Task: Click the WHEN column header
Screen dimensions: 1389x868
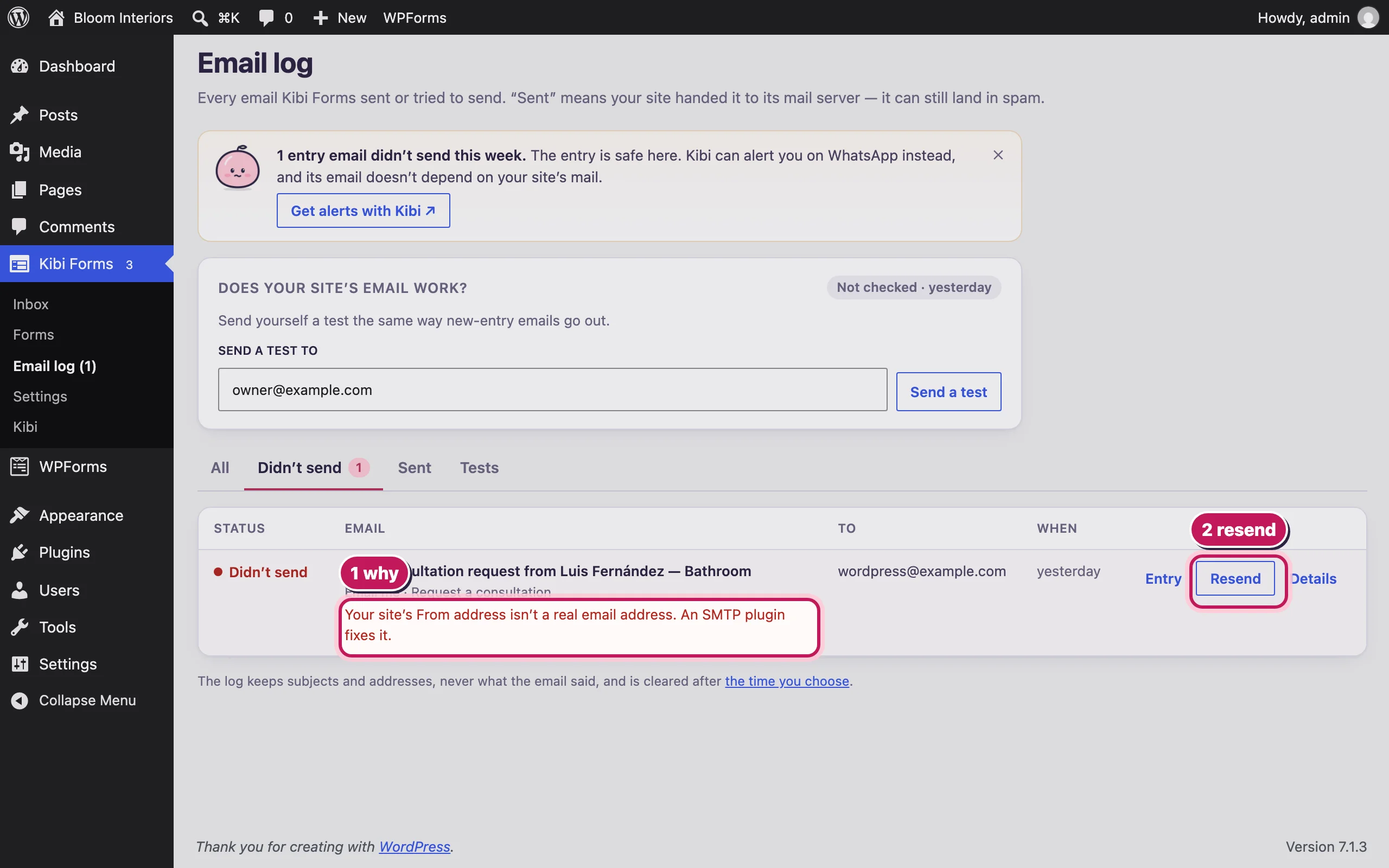Action: tap(1057, 528)
